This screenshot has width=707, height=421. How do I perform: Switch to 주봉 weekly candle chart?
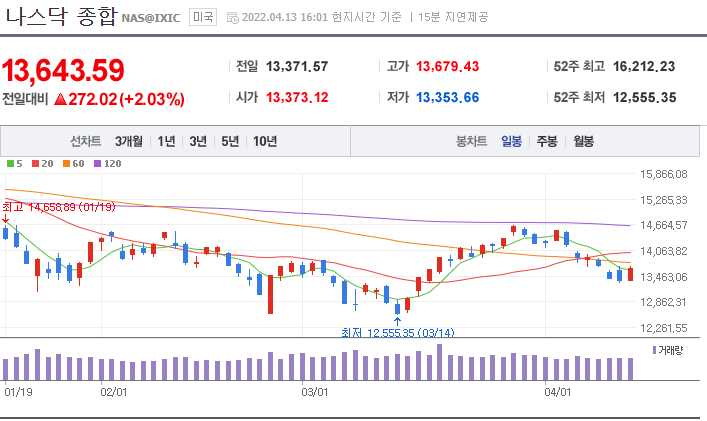(x=547, y=142)
